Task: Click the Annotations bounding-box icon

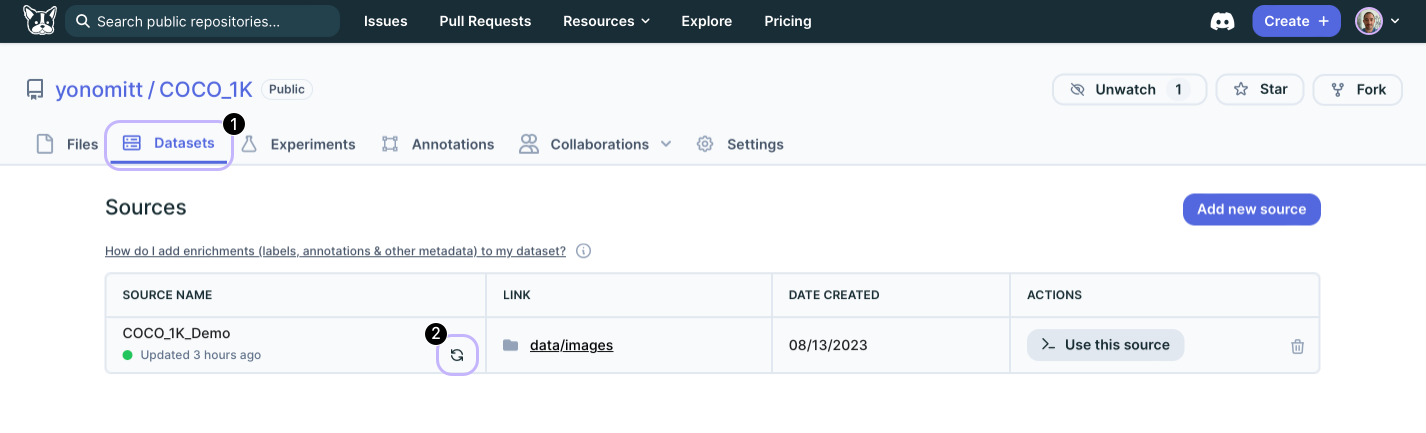Action: point(390,144)
